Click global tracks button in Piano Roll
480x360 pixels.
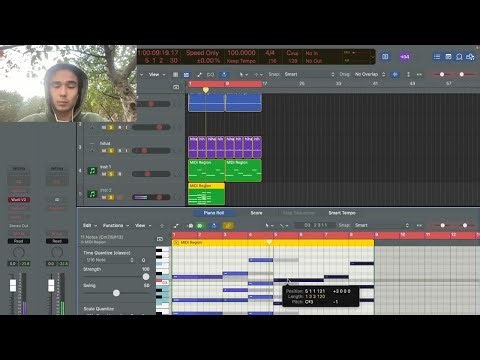pyautogui.click(x=160, y=239)
